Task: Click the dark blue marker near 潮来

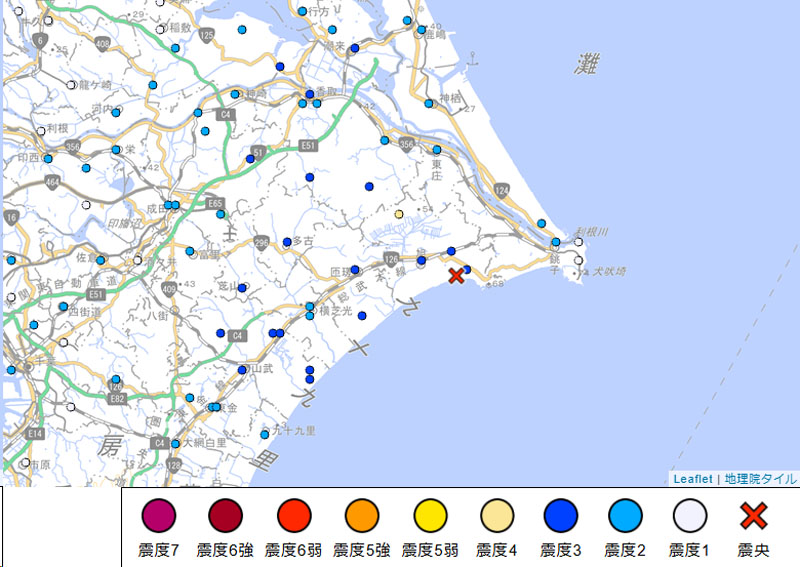Action: click(355, 48)
